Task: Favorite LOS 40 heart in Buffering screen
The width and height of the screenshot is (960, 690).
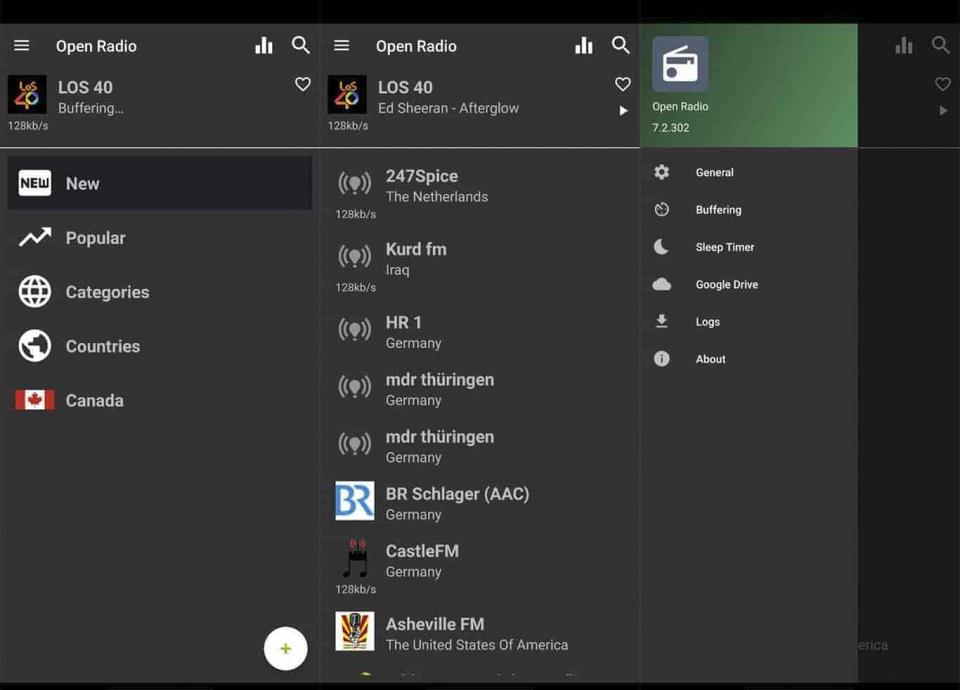Action: pyautogui.click(x=302, y=84)
